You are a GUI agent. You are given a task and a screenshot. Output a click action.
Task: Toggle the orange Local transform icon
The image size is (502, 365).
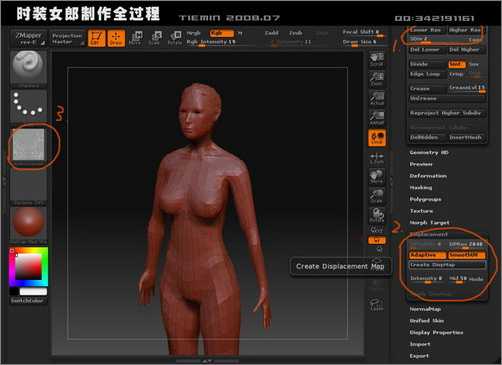377,138
